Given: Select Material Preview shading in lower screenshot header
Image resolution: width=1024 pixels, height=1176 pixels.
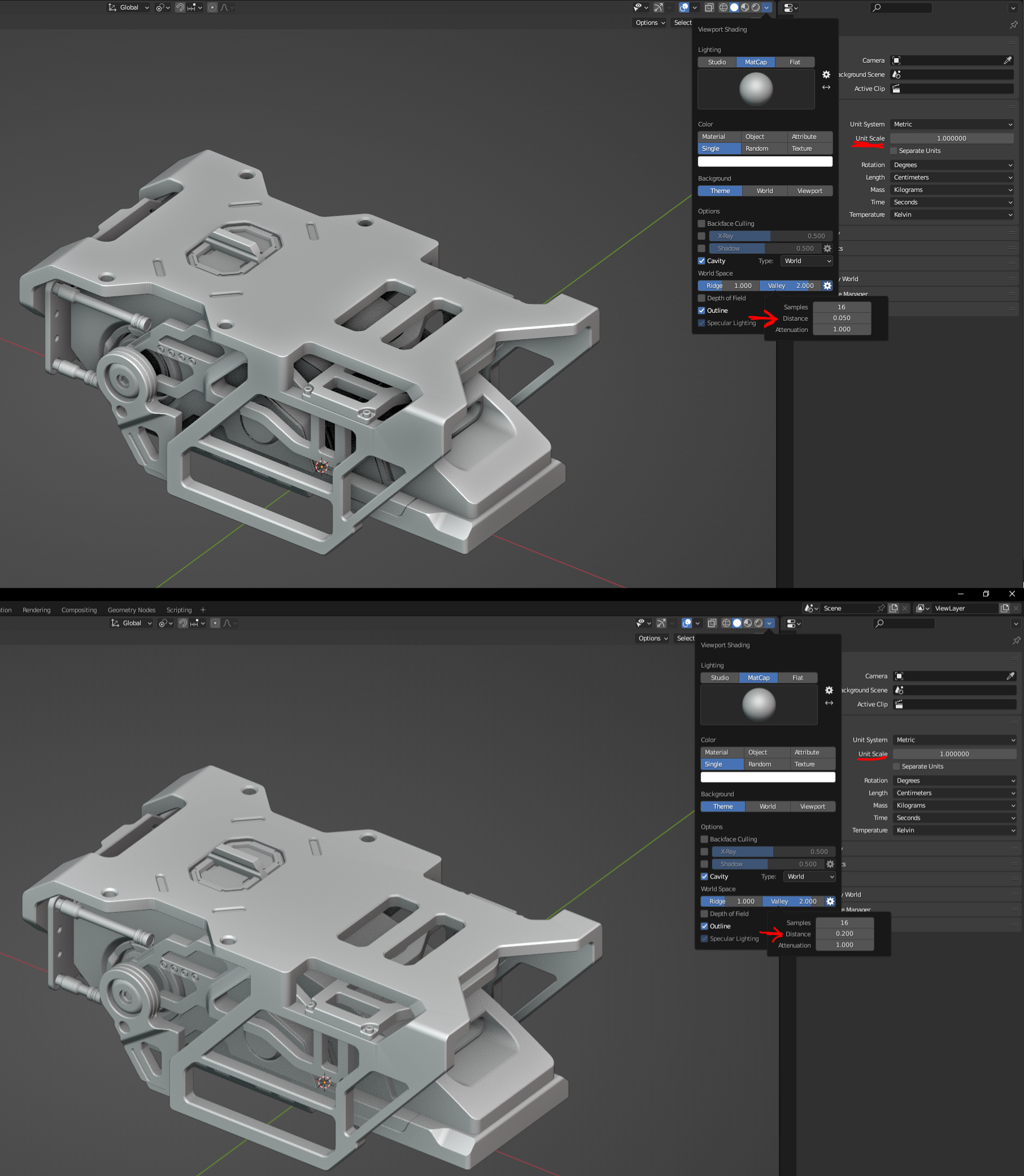Looking at the screenshot, I should [747, 623].
